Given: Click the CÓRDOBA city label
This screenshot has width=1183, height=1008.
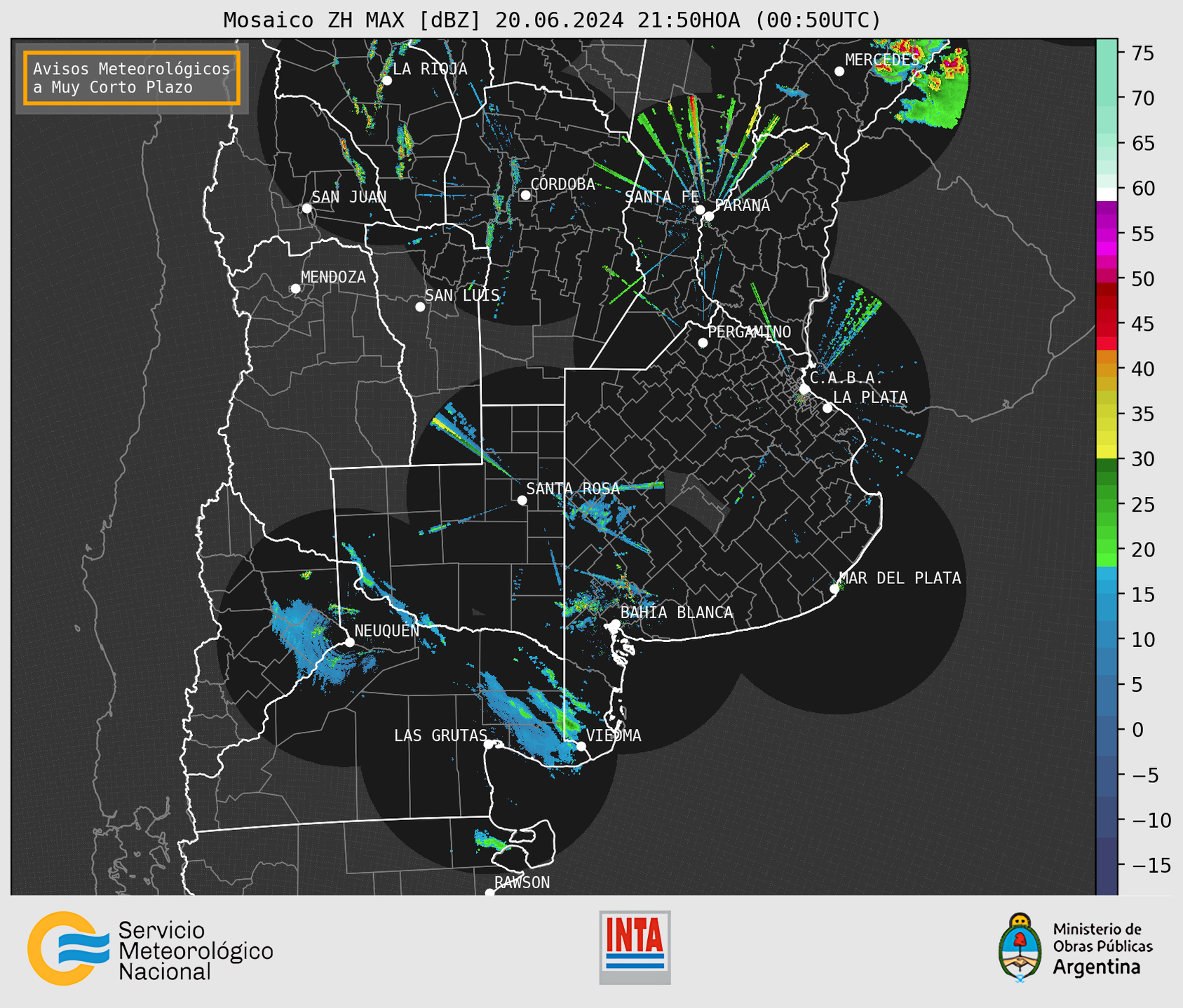Looking at the screenshot, I should click(x=563, y=184).
